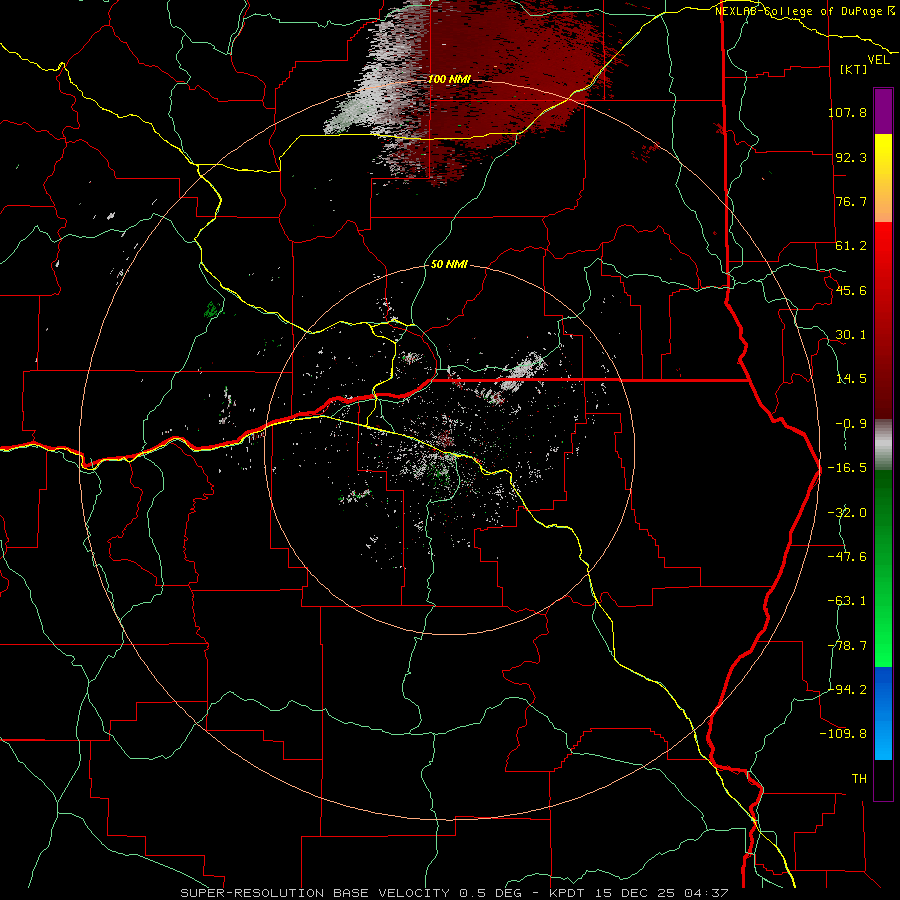Viewport: 900px width, 900px height.
Task: Click the -47.6 velocity scale value
Action: pos(847,557)
